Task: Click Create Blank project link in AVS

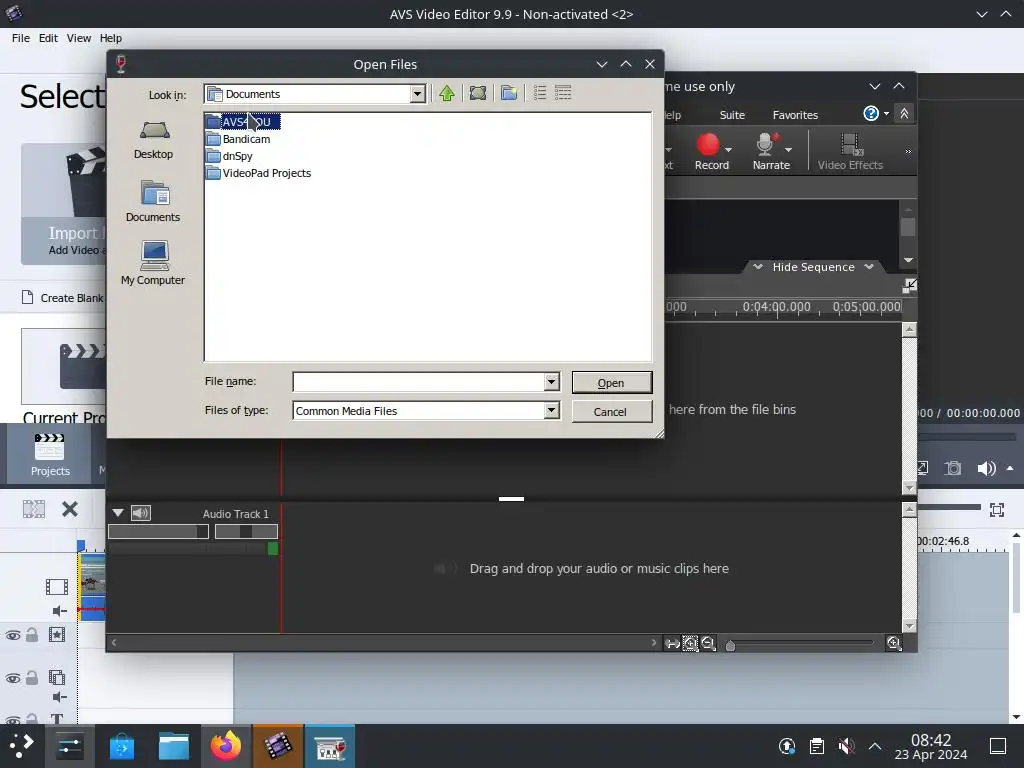Action: click(63, 298)
